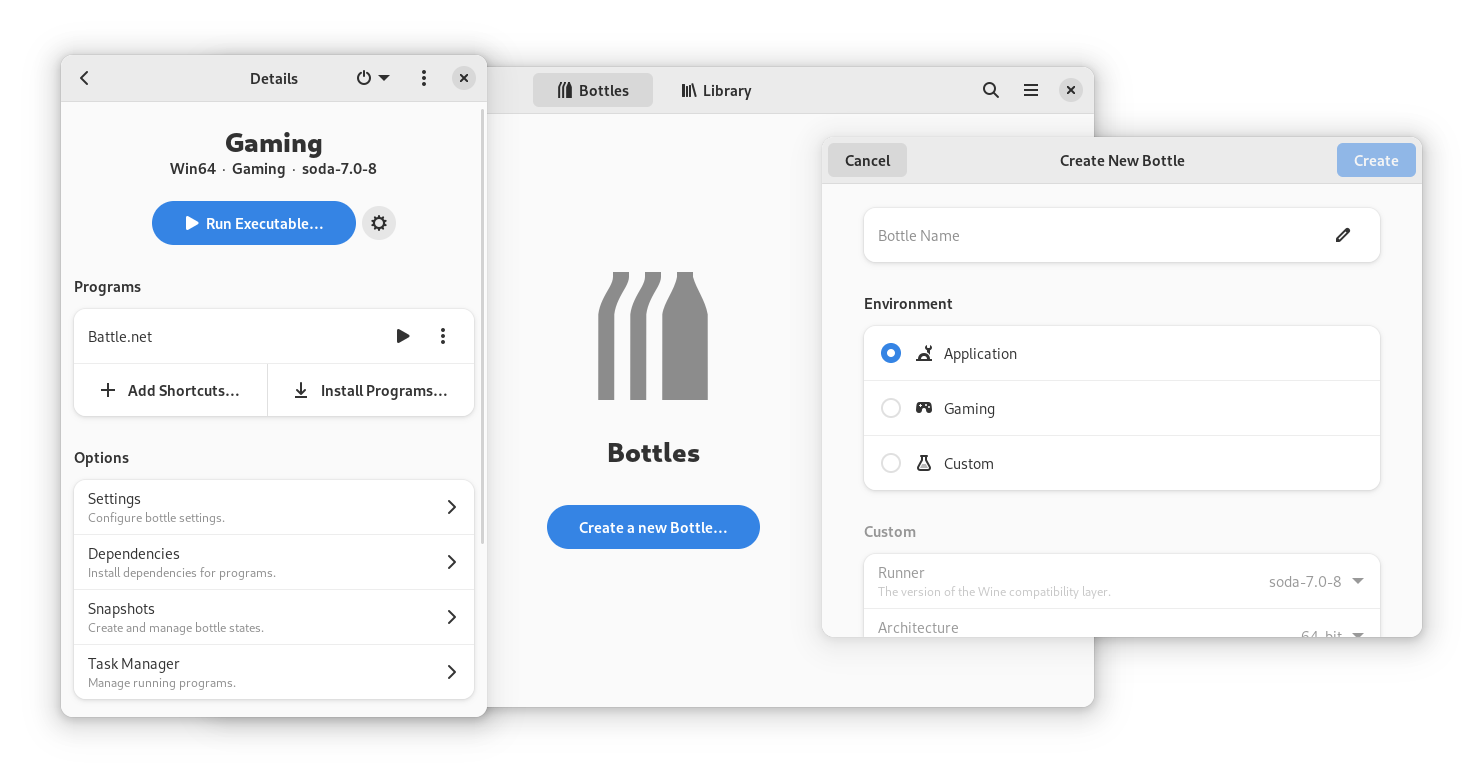This screenshot has height=784, width=1483.
Task: Click the pencil icon in Bottle Name field
Action: [1342, 234]
